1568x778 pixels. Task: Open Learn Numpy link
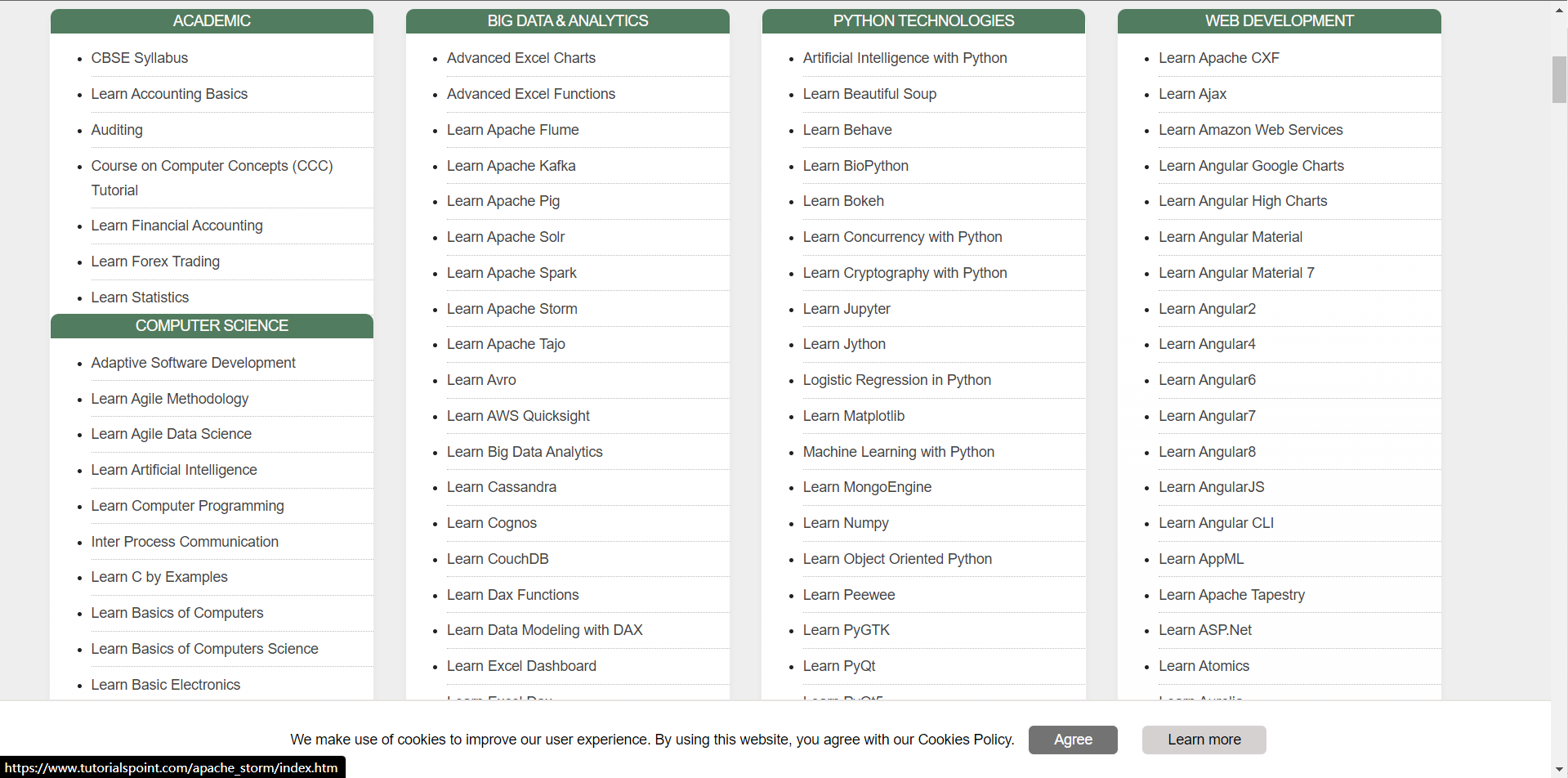[x=846, y=523]
